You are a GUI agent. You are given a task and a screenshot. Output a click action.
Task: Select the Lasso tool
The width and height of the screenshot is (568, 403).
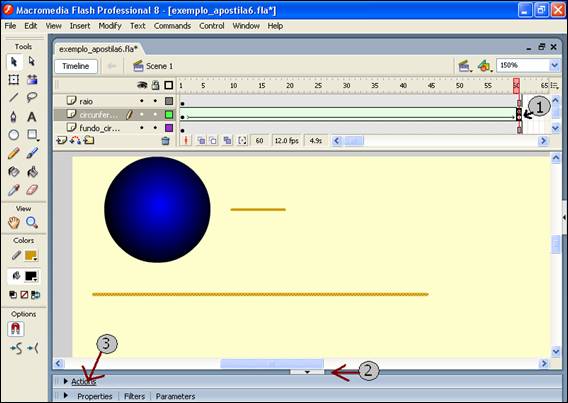(x=32, y=97)
